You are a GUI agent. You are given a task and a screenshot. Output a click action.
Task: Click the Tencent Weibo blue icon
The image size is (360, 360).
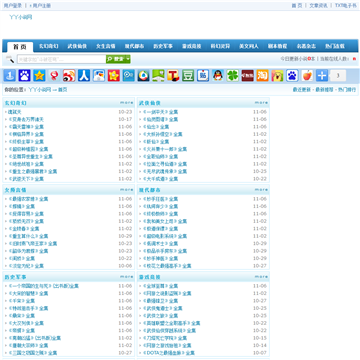tap(129, 76)
